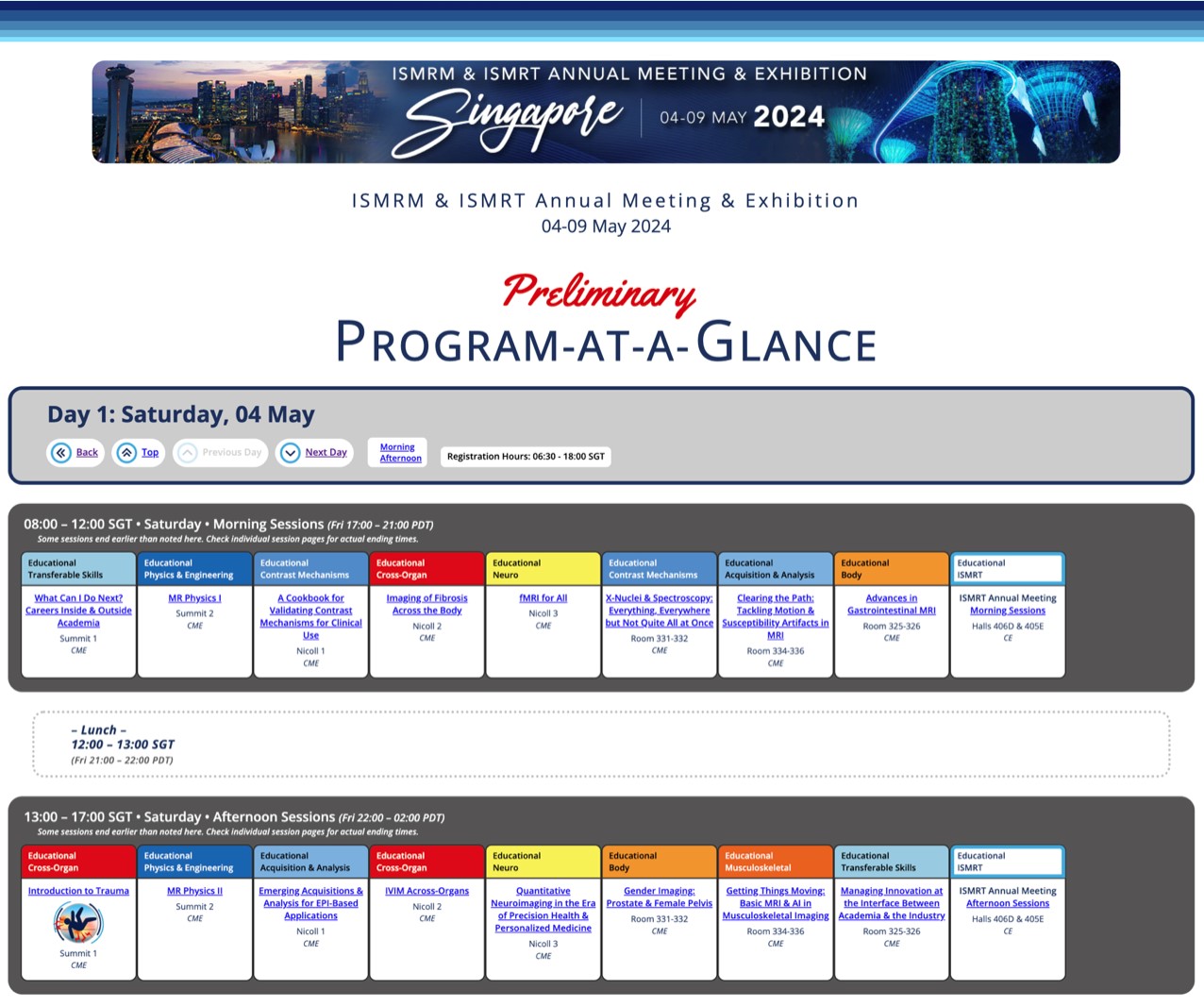The height and width of the screenshot is (1006, 1204).
Task: Click the Previous Day up-chevron icon
Action: tap(188, 453)
